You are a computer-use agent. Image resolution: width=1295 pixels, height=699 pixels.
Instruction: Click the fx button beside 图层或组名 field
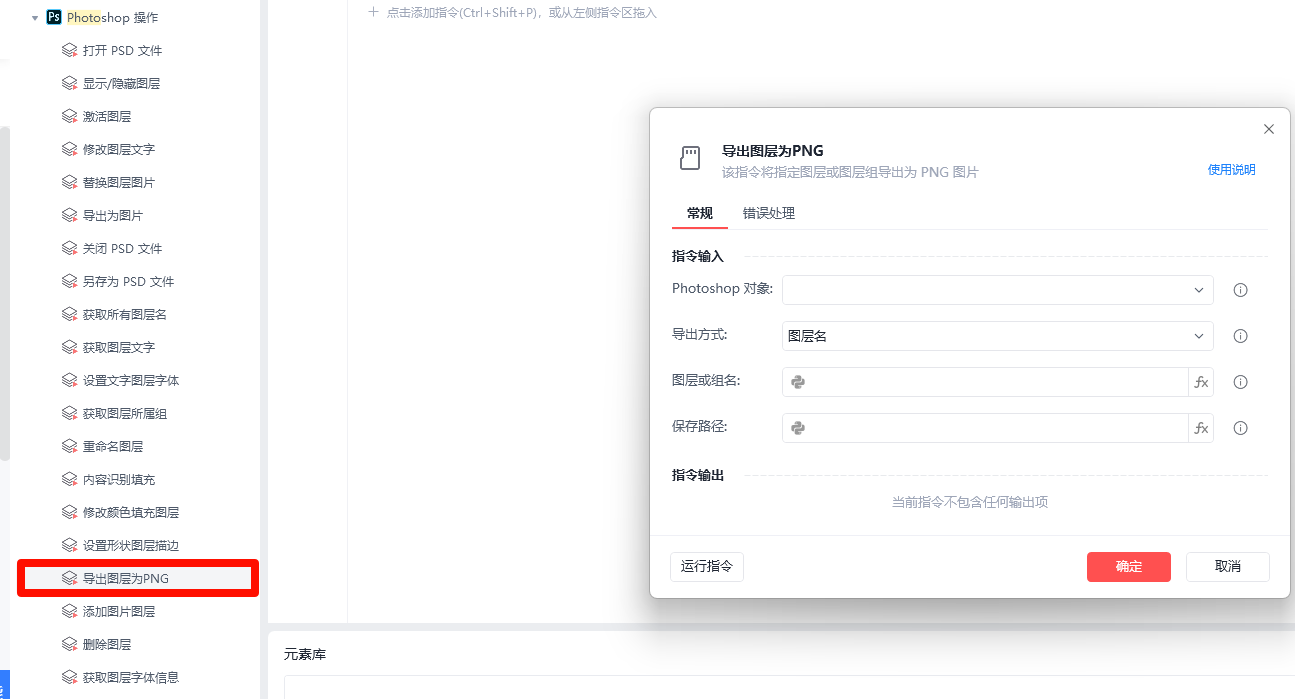click(1201, 382)
